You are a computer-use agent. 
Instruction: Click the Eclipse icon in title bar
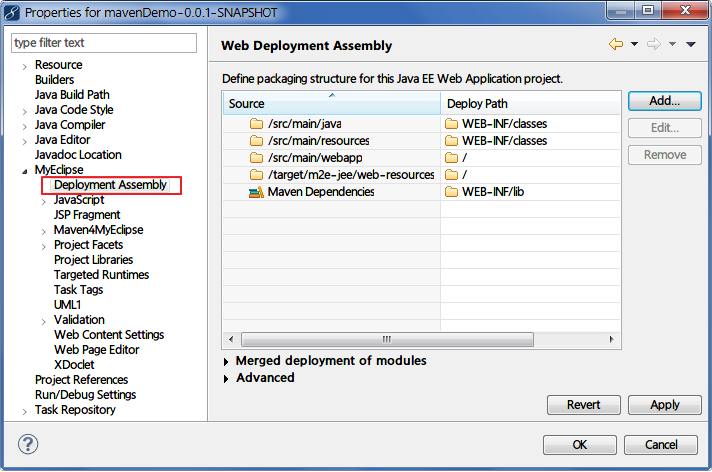[12, 12]
